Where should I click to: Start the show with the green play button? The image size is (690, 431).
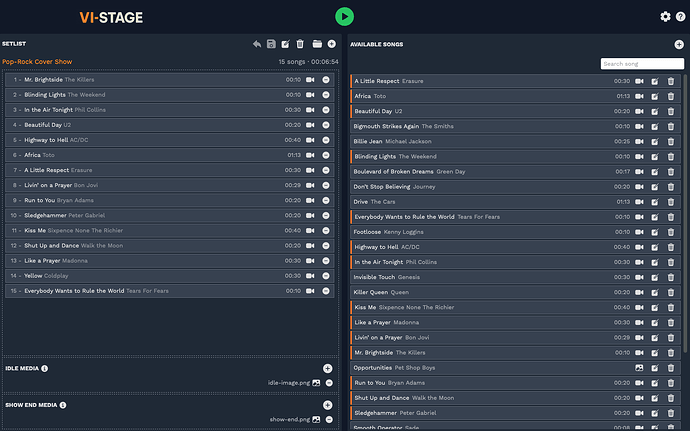pyautogui.click(x=345, y=17)
